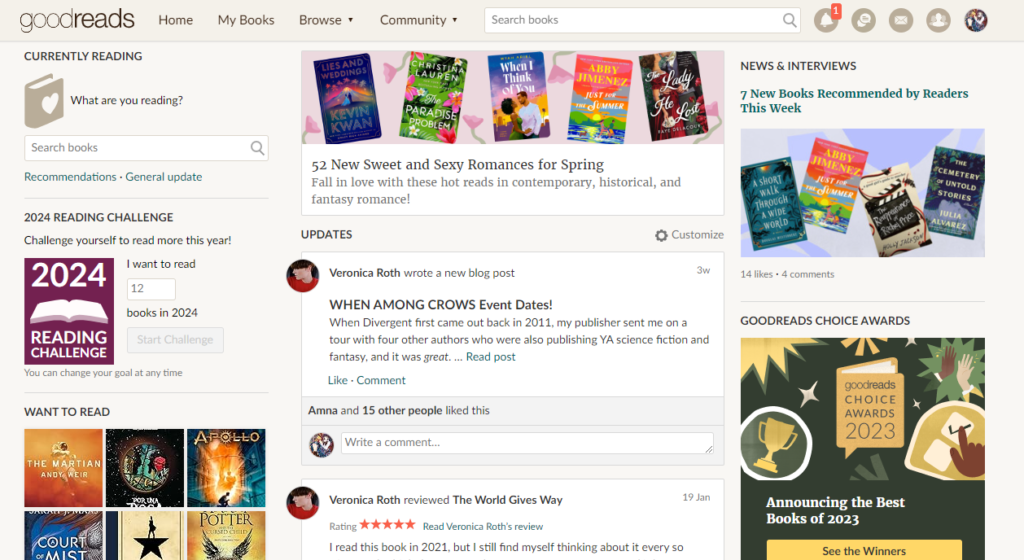Click the Write a comment box
The height and width of the screenshot is (560, 1024).
click(527, 443)
